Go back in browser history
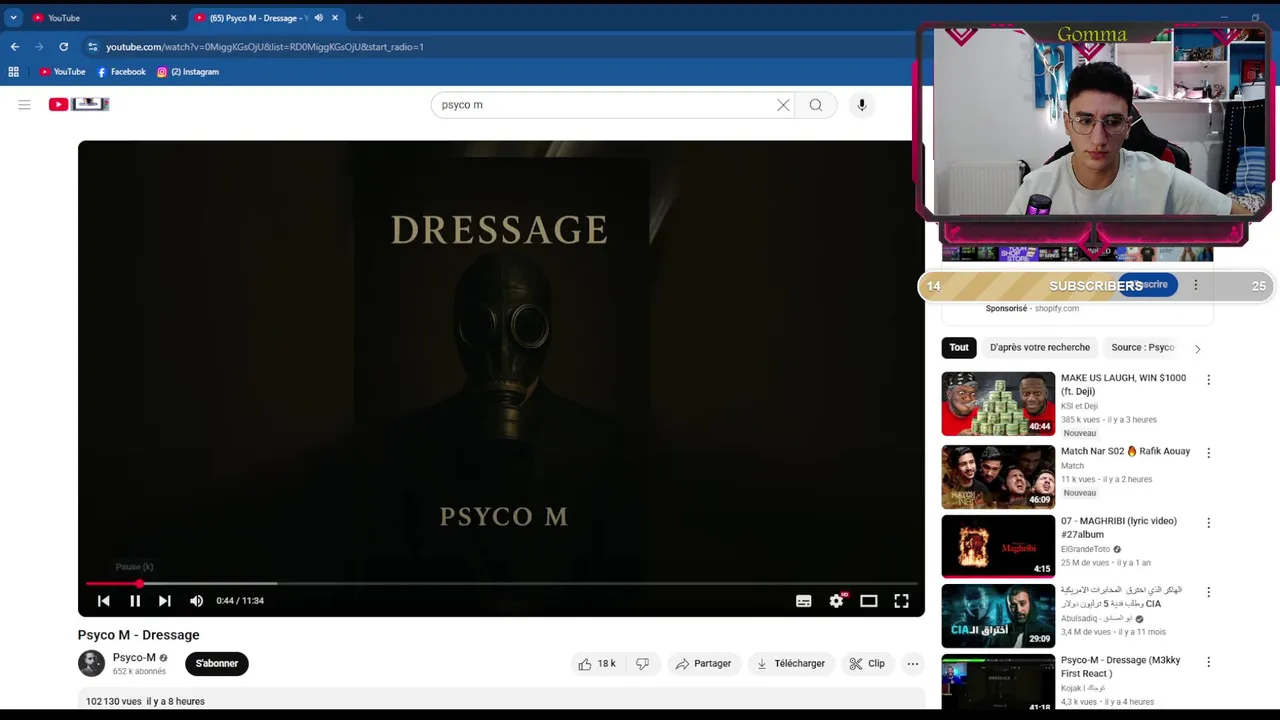Screen dimensions: 1280x720 pyautogui.click(x=14, y=47)
